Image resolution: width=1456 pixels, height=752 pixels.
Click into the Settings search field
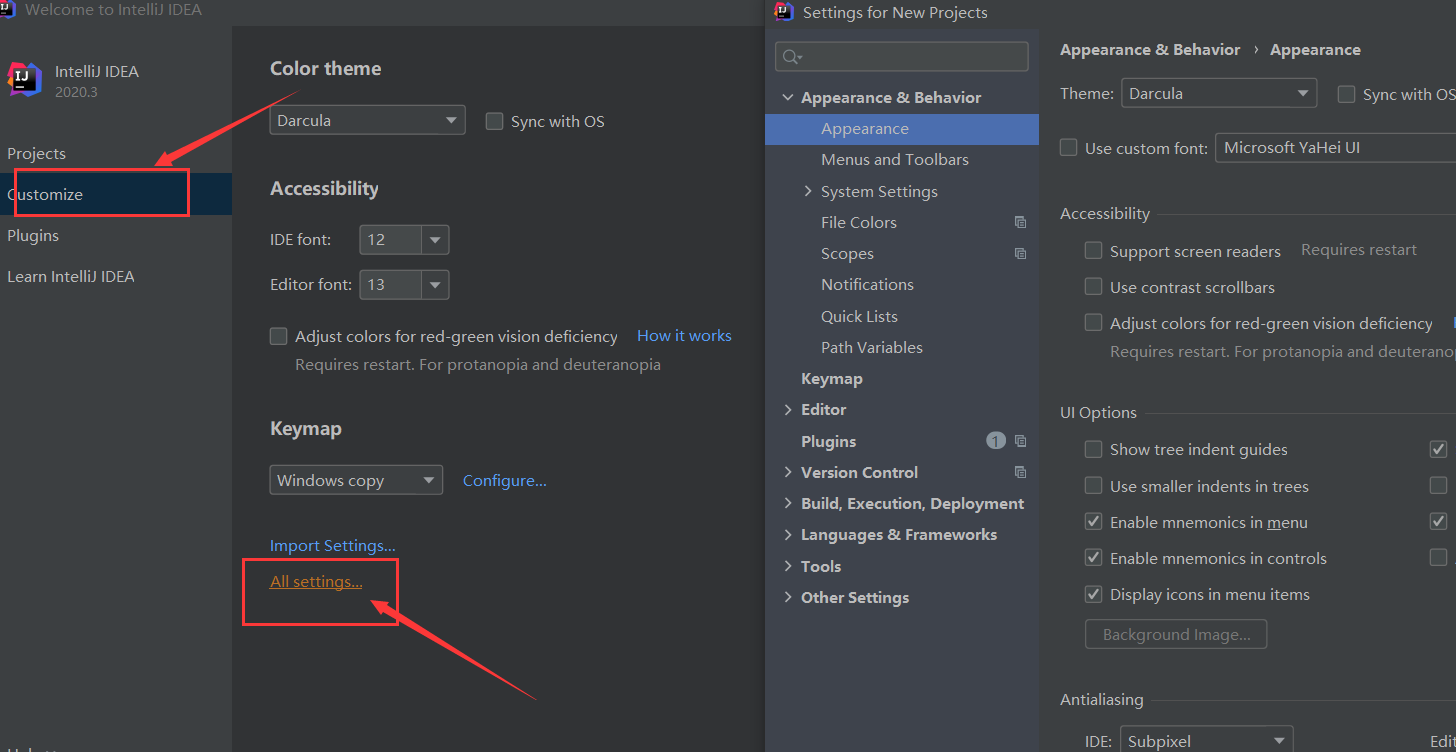902,56
